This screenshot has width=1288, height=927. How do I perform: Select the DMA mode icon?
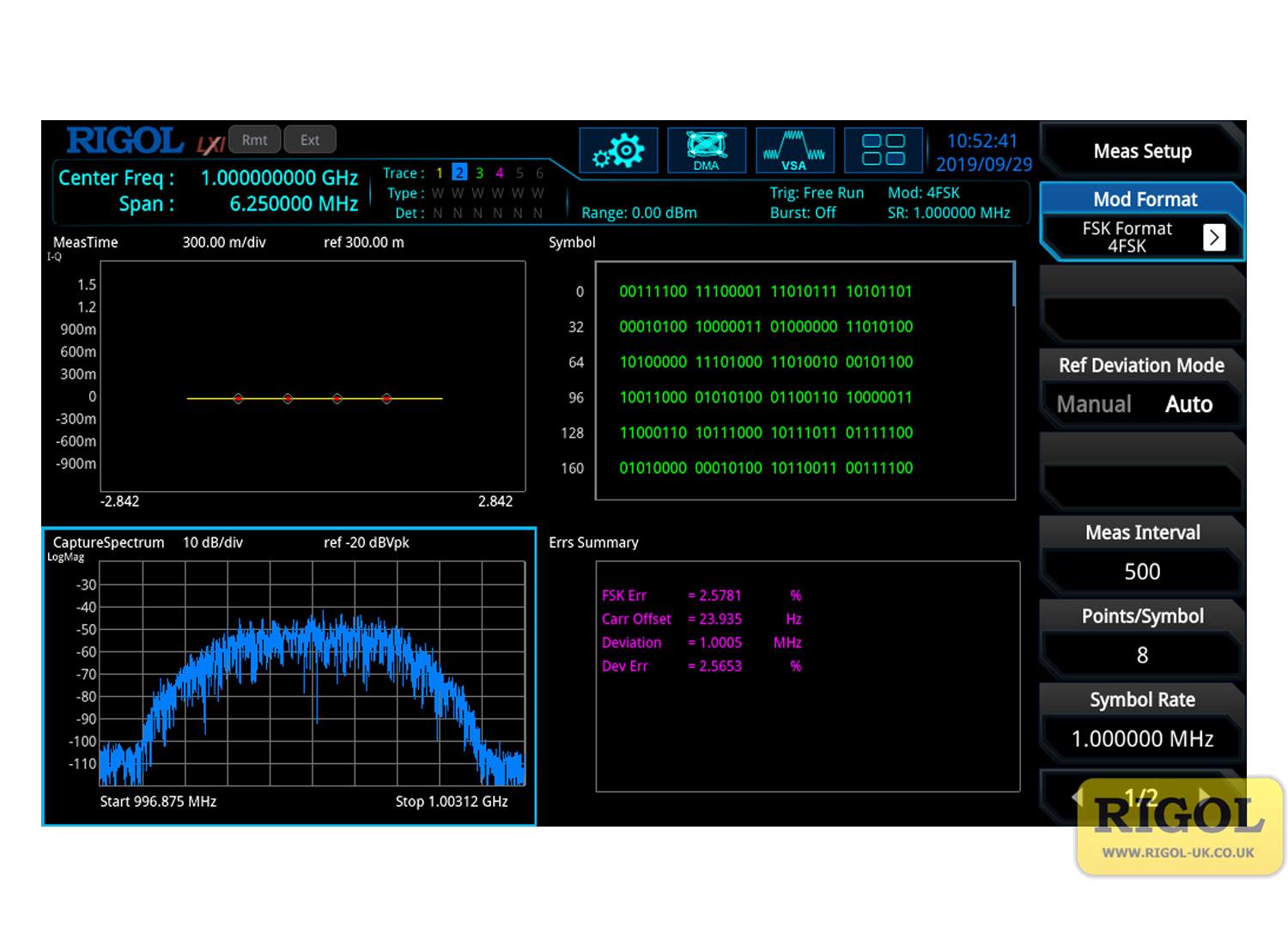tap(706, 152)
